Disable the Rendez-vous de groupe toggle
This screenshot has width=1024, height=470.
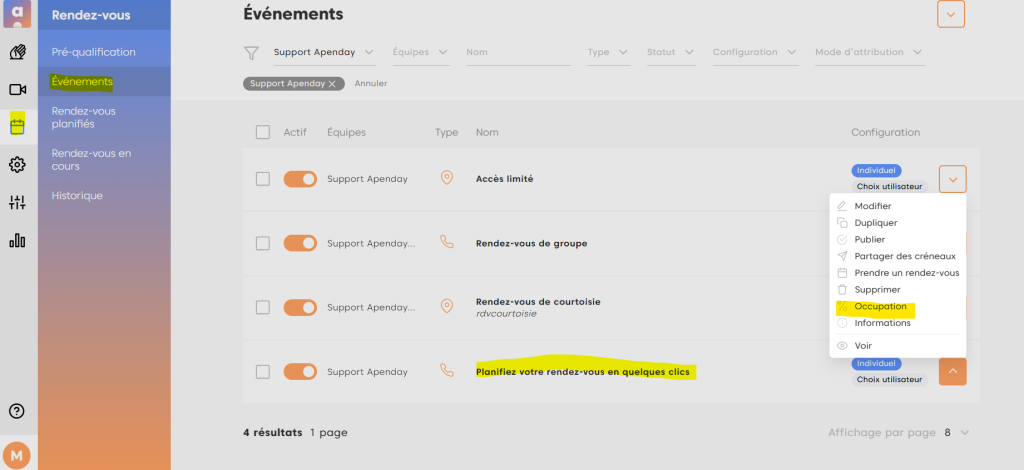coord(300,243)
